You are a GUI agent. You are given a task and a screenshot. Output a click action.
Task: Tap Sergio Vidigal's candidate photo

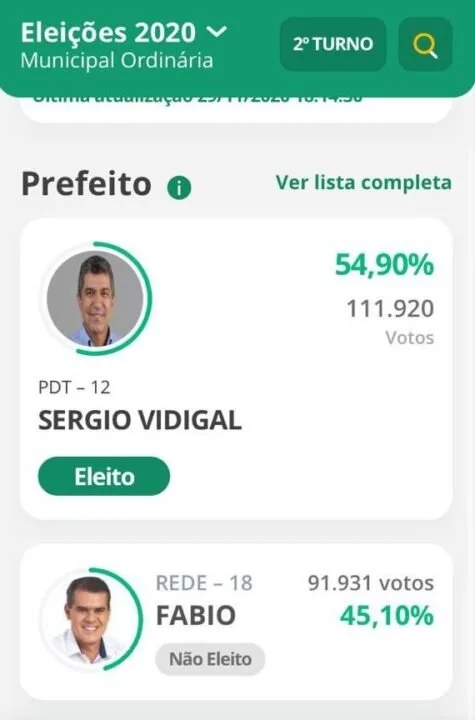(x=95, y=298)
